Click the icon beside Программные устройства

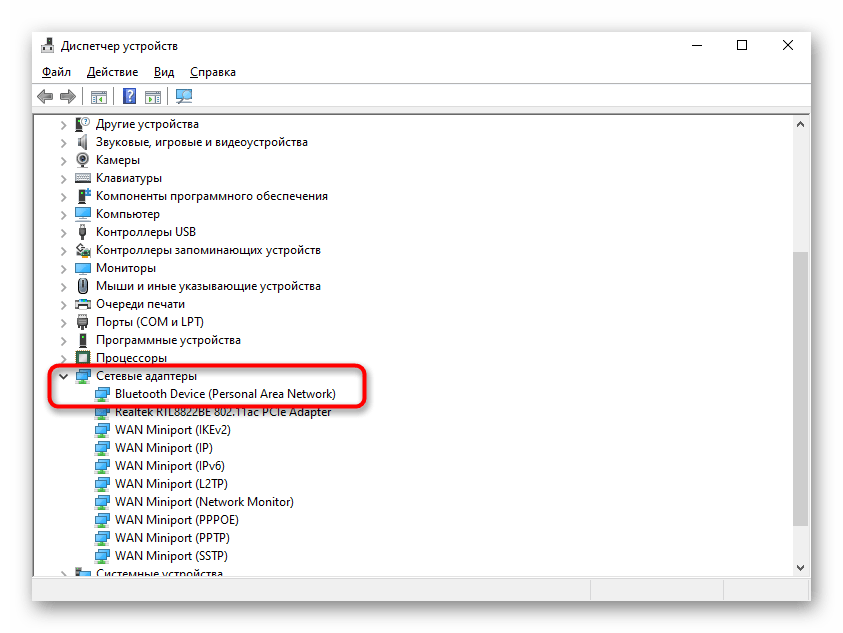click(82, 340)
